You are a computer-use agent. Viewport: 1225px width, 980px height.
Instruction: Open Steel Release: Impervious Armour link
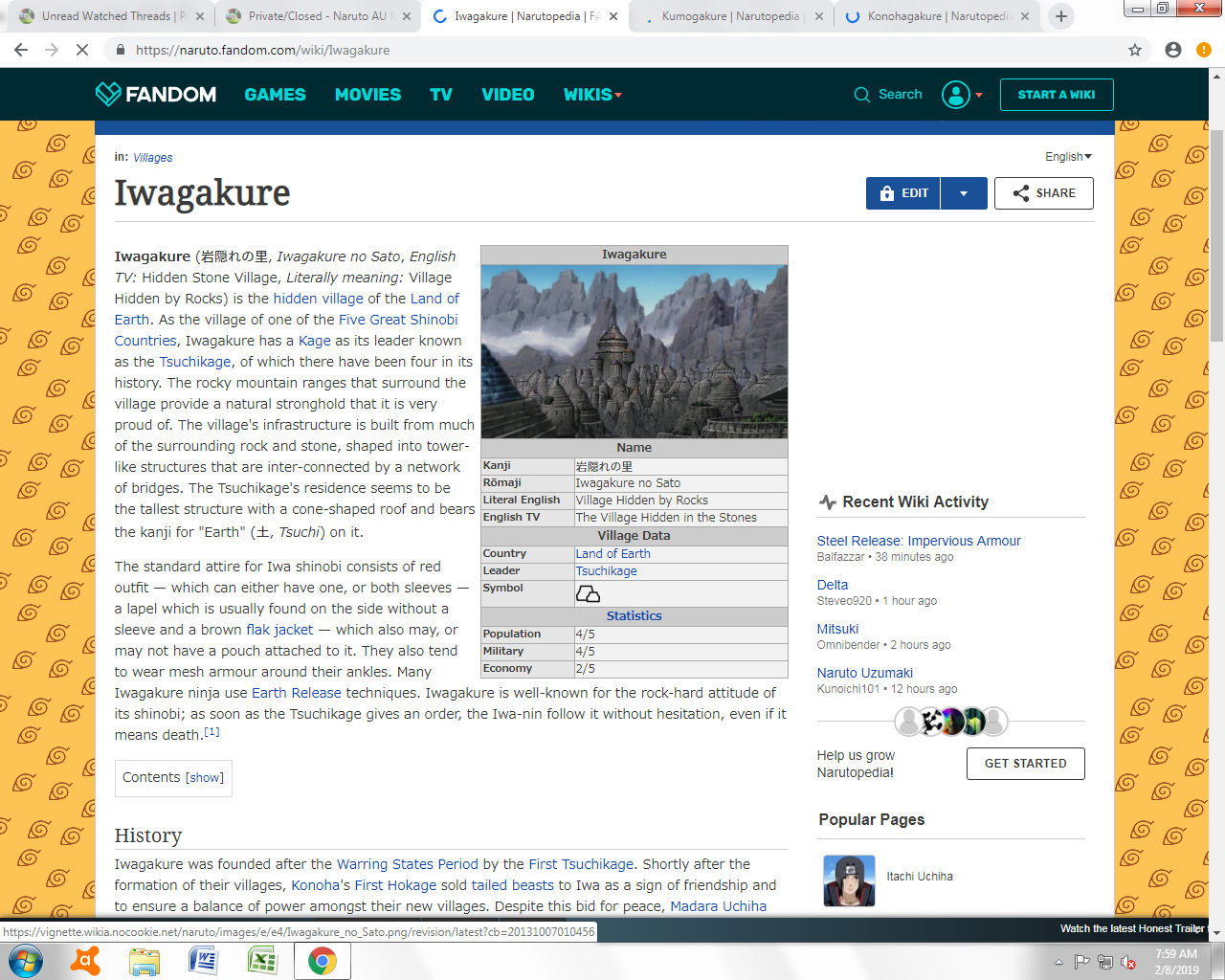pos(919,541)
